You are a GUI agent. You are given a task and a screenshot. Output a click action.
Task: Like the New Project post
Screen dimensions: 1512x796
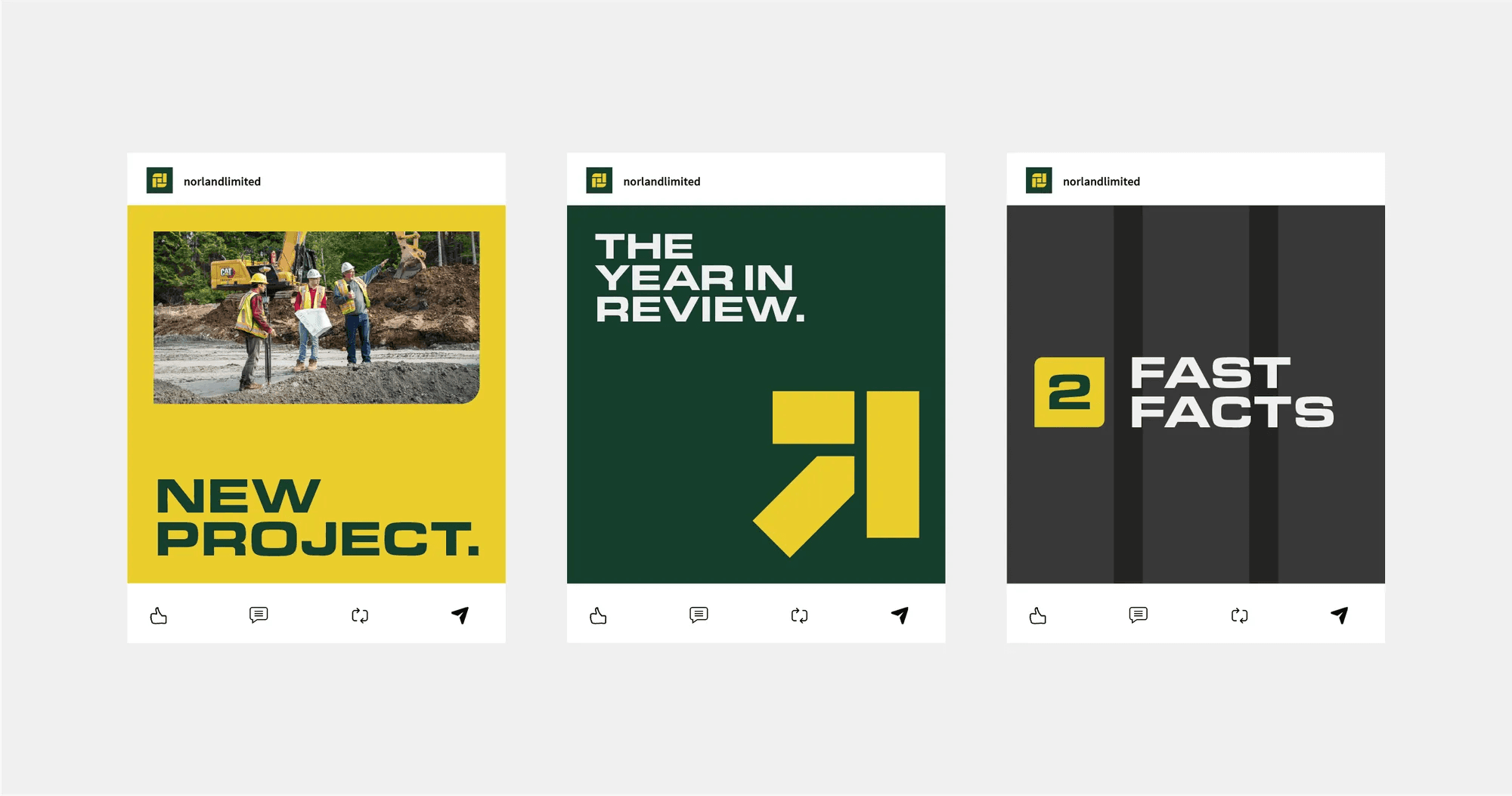(159, 616)
